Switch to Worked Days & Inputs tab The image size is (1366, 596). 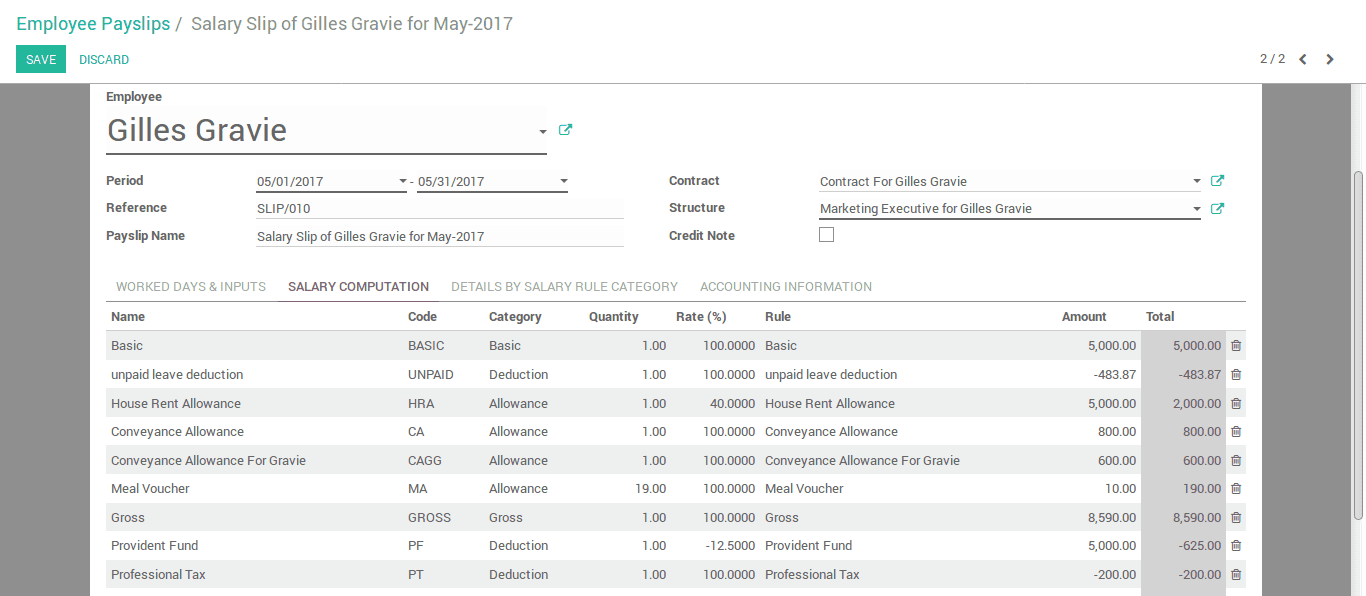pos(191,287)
